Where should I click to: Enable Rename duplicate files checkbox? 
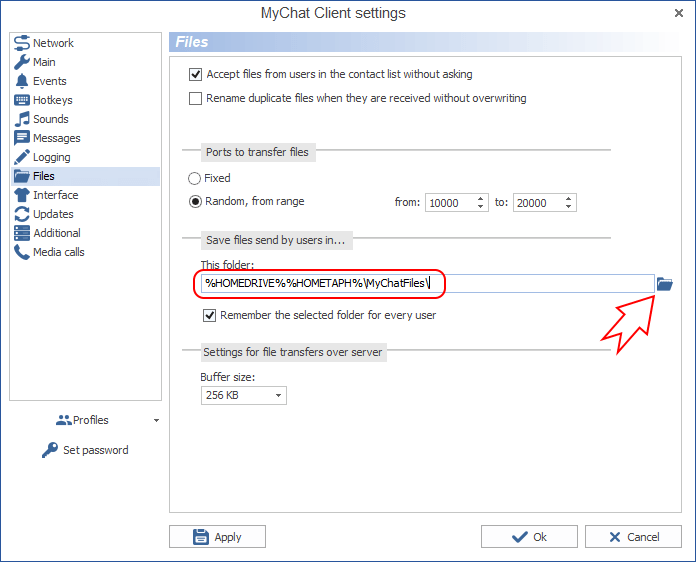coord(195,98)
